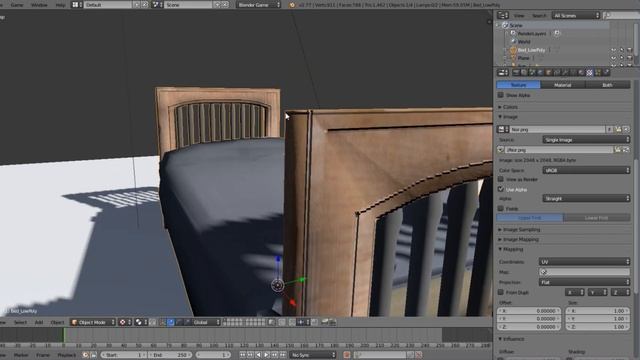Click the translate manipulator arrow icon
This screenshot has width=640, height=360.
point(171,322)
